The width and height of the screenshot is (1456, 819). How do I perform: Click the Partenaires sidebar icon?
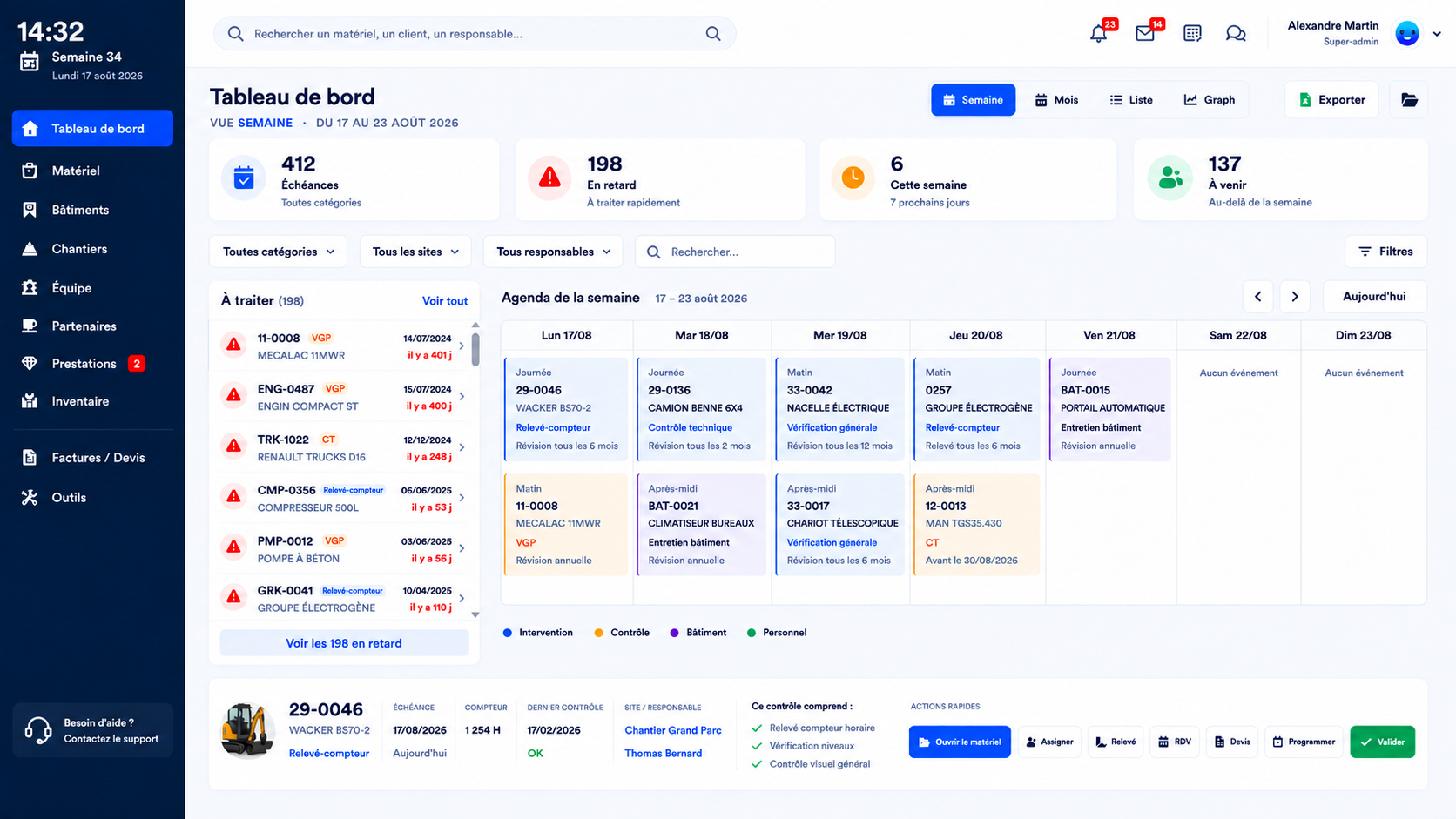coord(30,326)
